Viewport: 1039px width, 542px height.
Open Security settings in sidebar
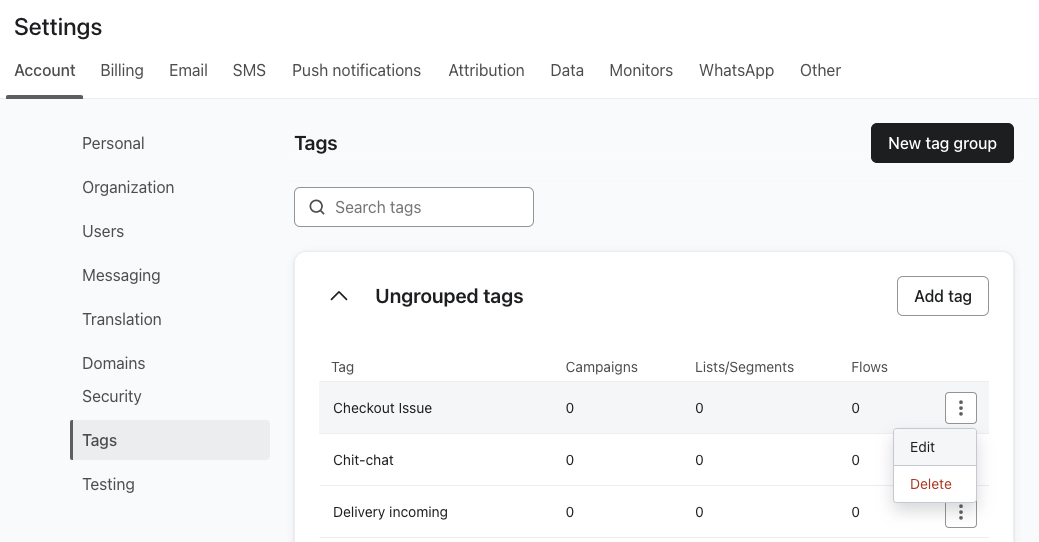click(112, 396)
